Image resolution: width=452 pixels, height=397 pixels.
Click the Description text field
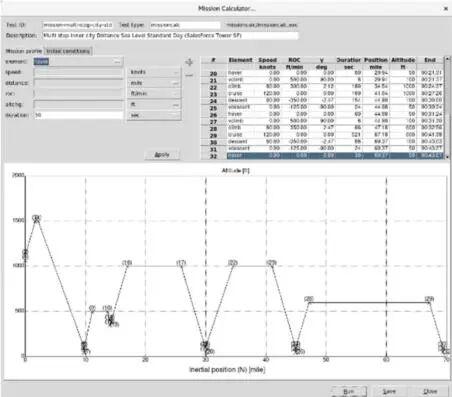[x=170, y=35]
